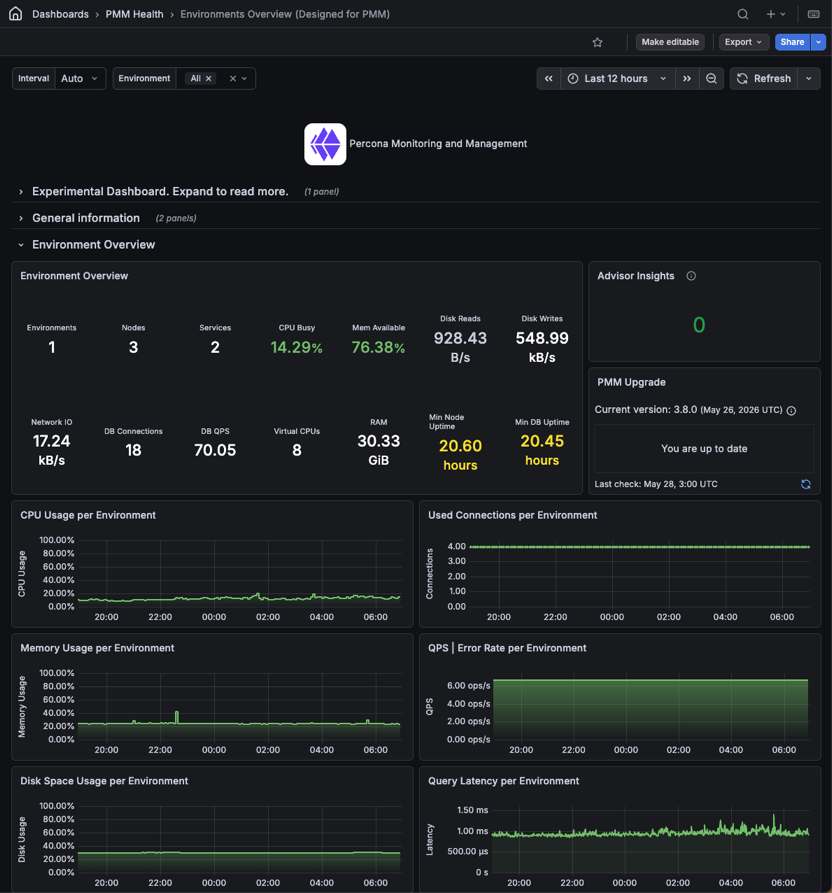Click Network IO value 17.24
The height and width of the screenshot is (893, 832).
(52, 441)
